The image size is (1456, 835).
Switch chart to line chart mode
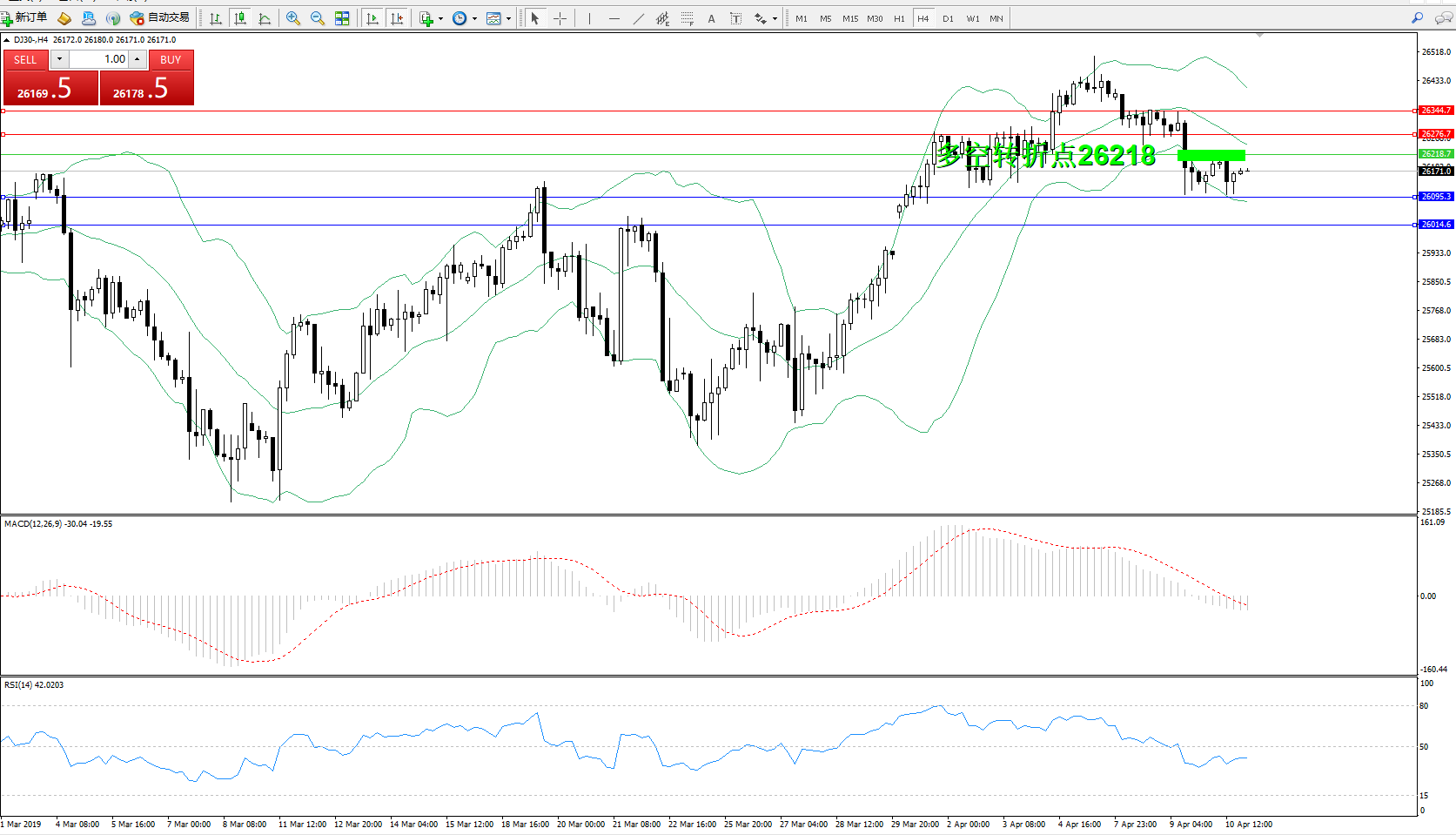265,18
